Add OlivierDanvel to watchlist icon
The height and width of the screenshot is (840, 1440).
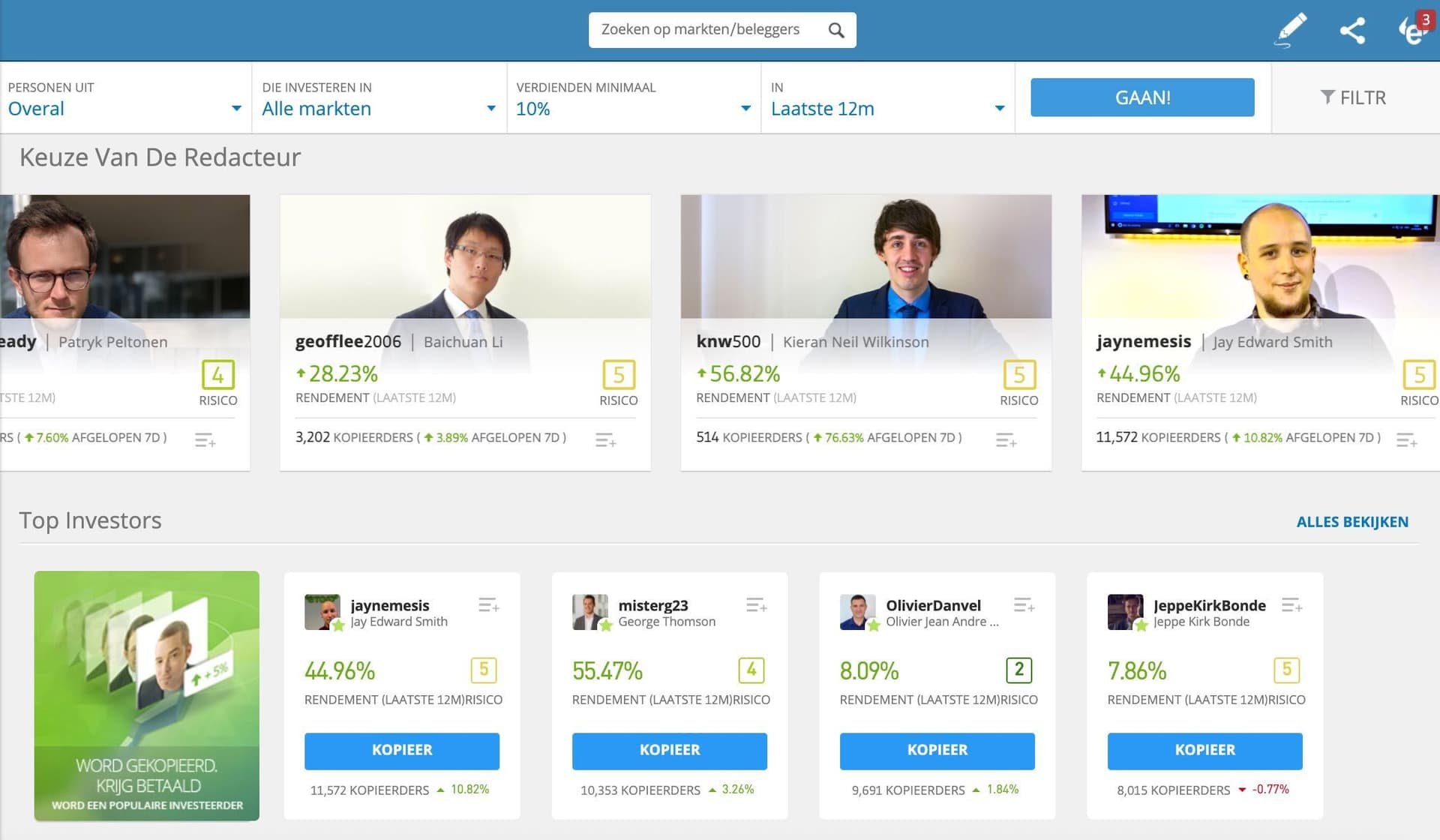1024,605
